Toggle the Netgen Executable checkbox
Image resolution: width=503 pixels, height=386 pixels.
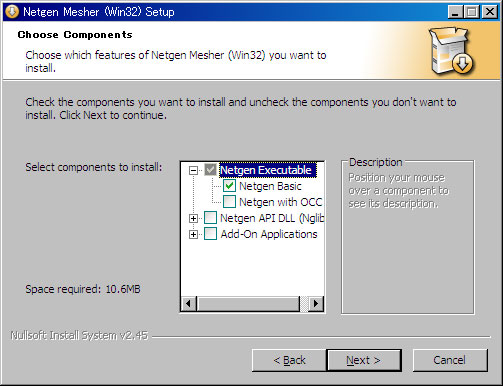tap(210, 170)
